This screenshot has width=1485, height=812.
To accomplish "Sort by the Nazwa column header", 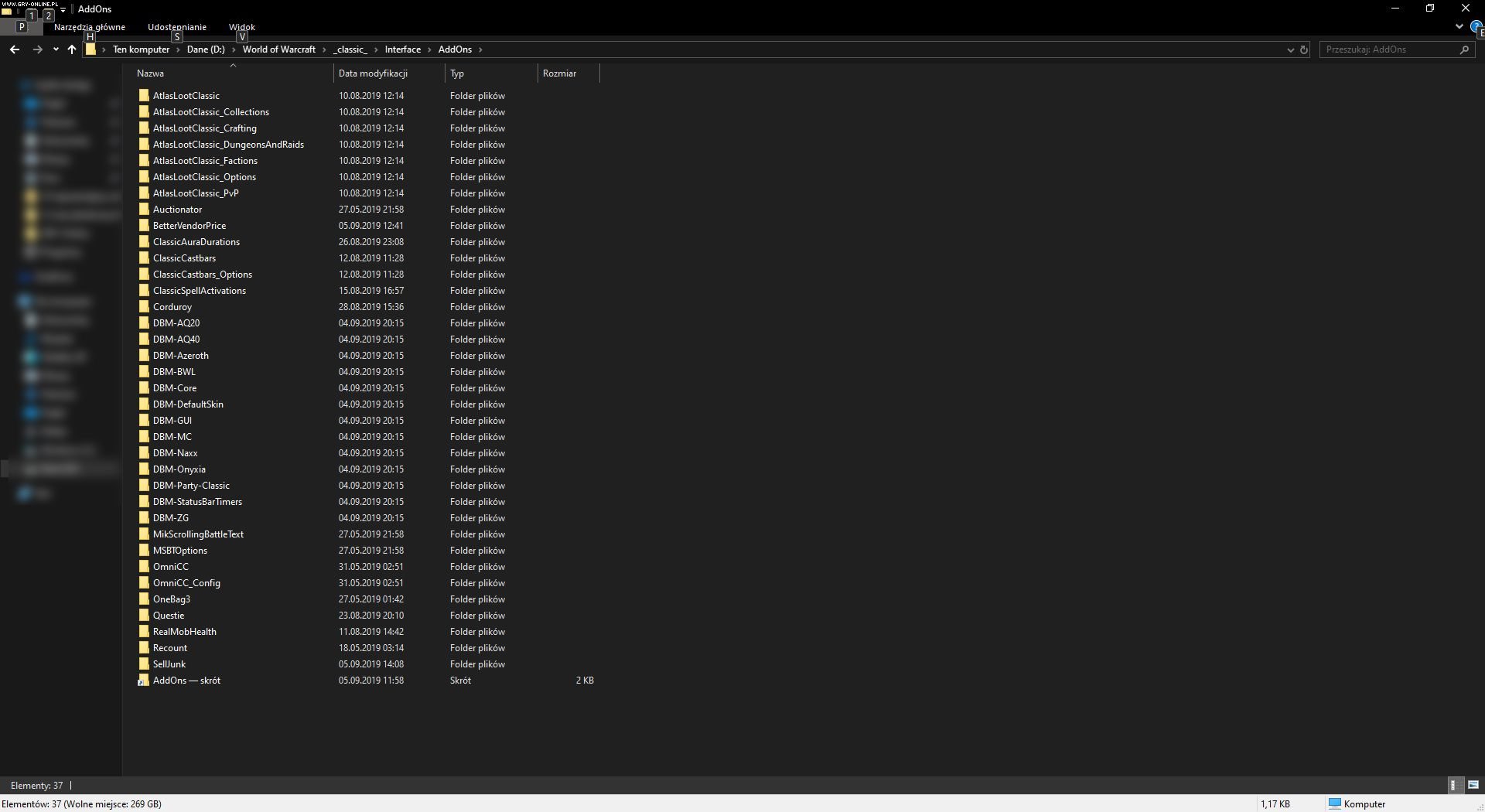I will click(150, 73).
